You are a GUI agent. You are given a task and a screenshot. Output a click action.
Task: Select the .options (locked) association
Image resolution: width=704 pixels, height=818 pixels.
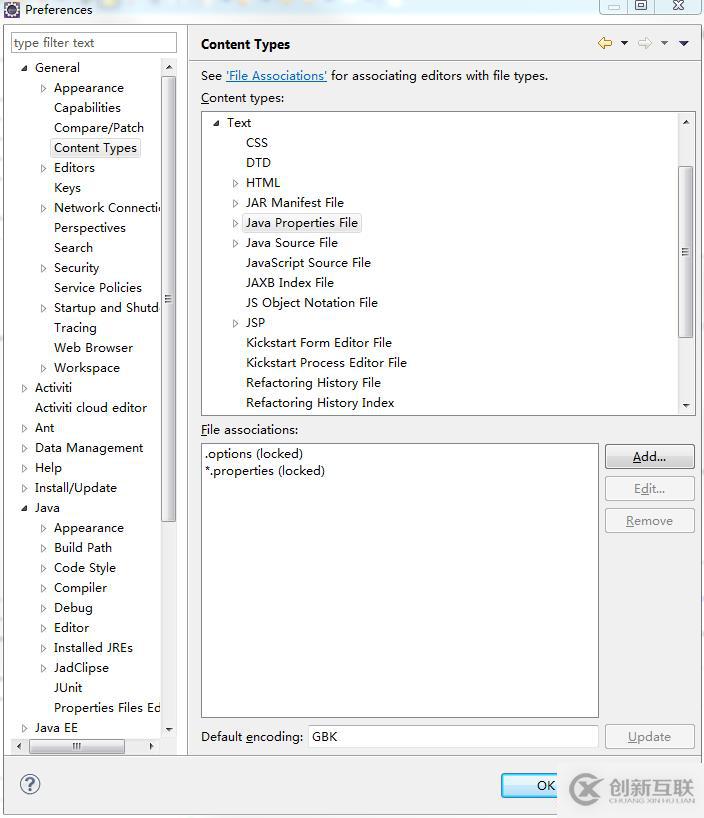(254, 454)
